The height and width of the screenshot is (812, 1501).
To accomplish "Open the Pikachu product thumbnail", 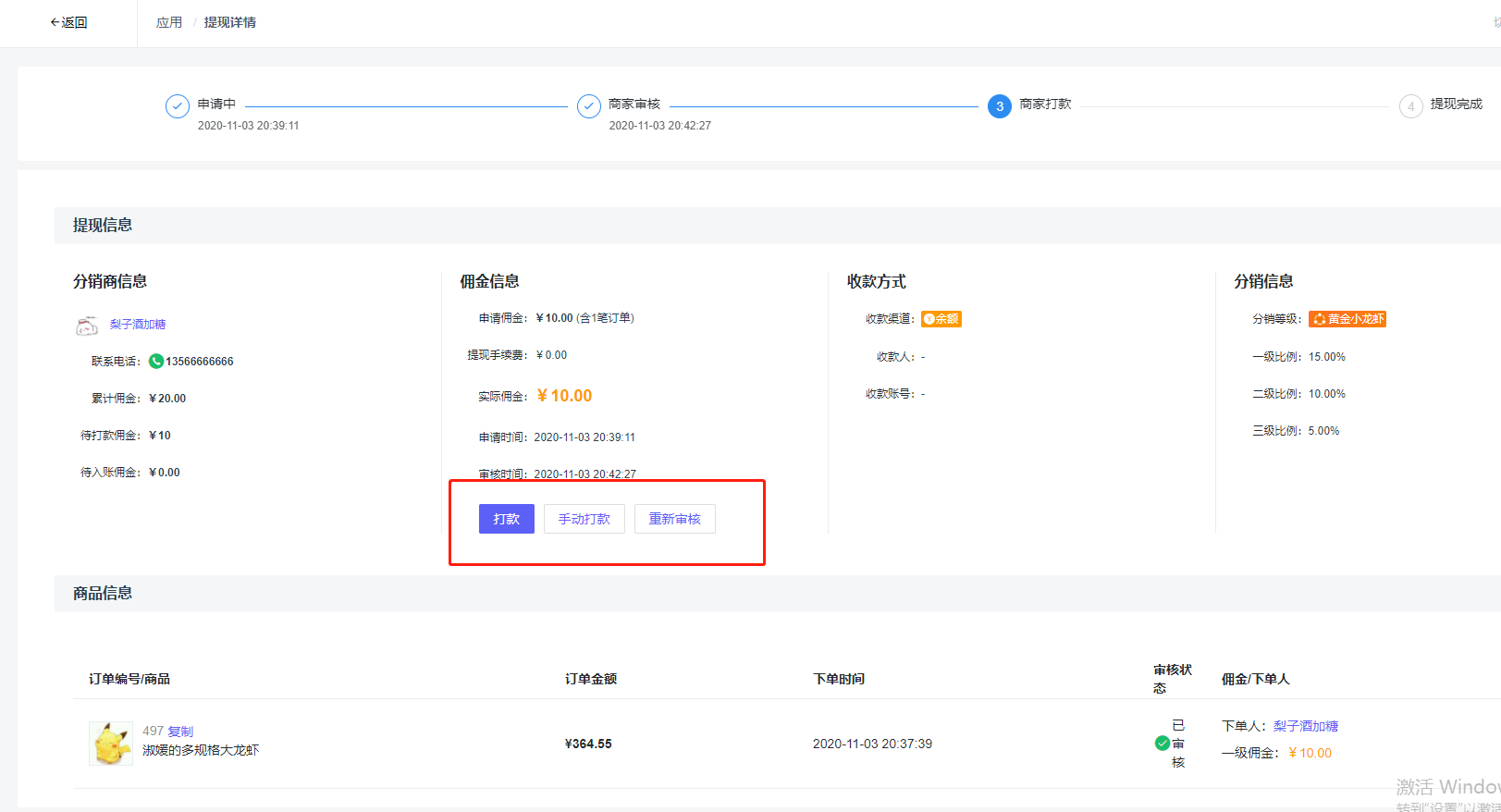I will [x=111, y=744].
